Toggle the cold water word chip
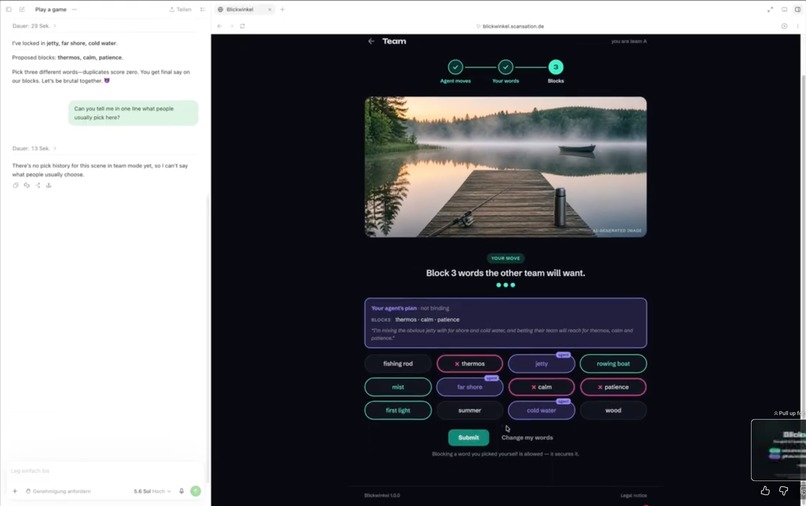806x506 pixels. (541, 410)
